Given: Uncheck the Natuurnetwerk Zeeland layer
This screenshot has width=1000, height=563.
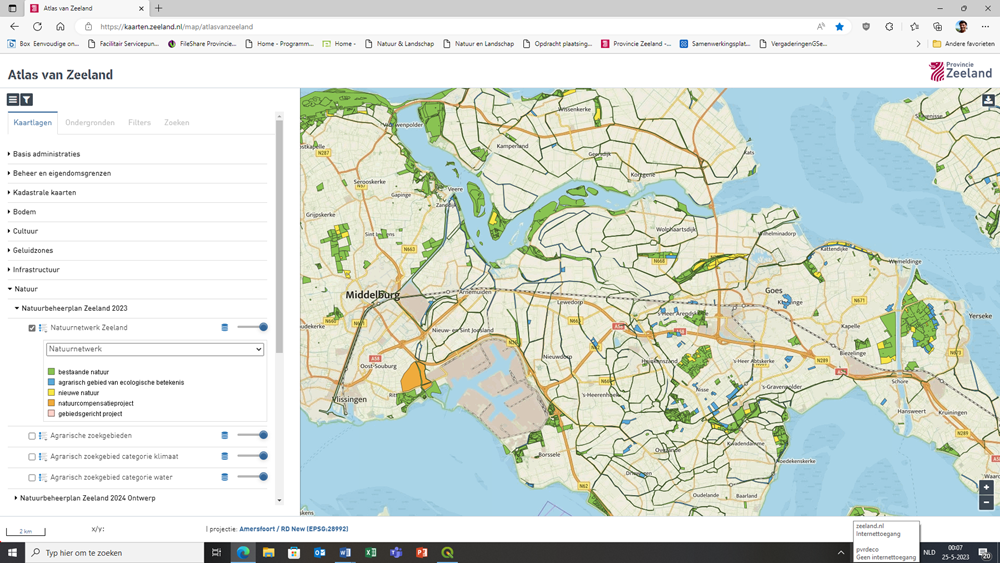Looking at the screenshot, I should [32, 328].
